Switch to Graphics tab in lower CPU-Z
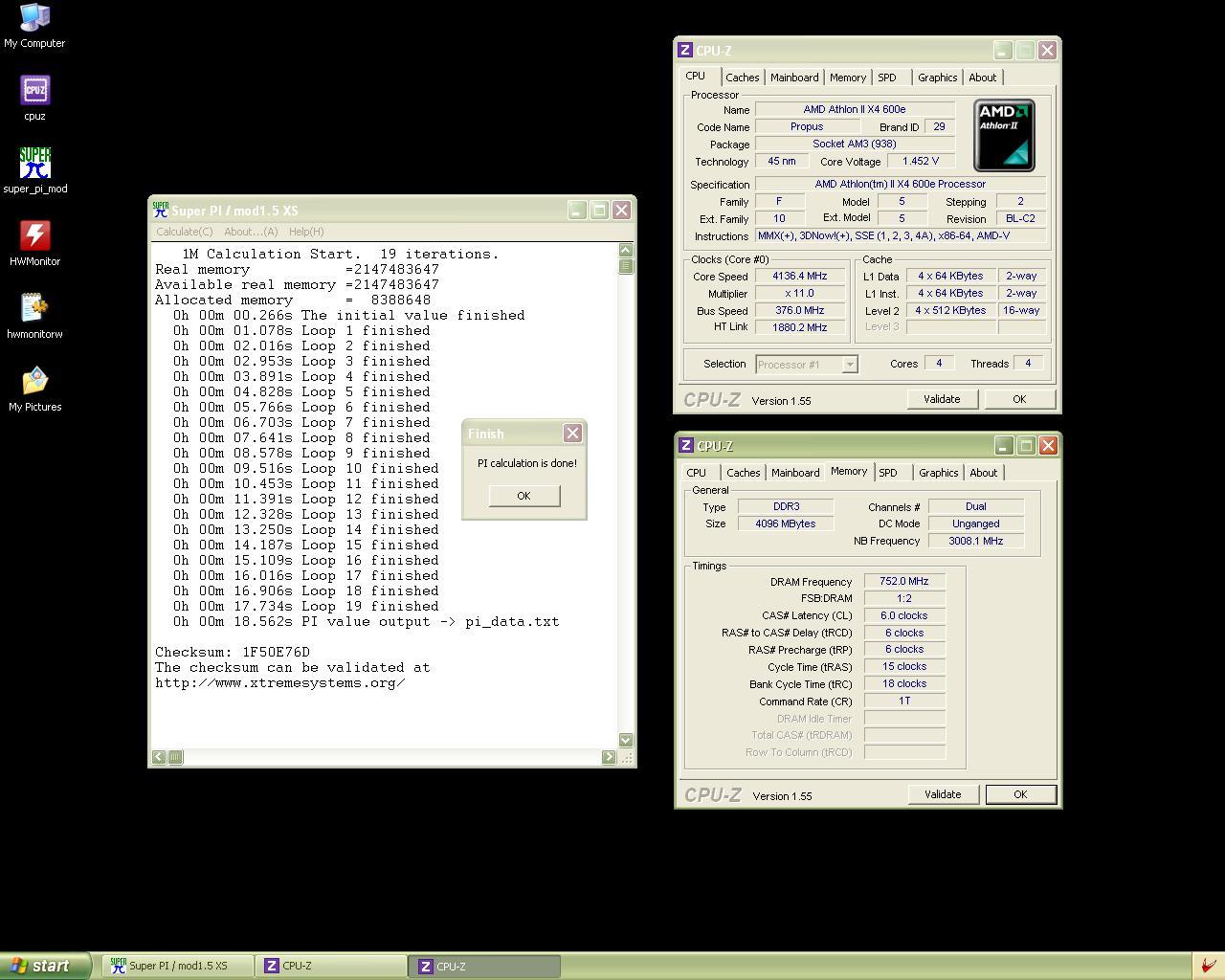Viewport: 1225px width, 980px height. 938,473
